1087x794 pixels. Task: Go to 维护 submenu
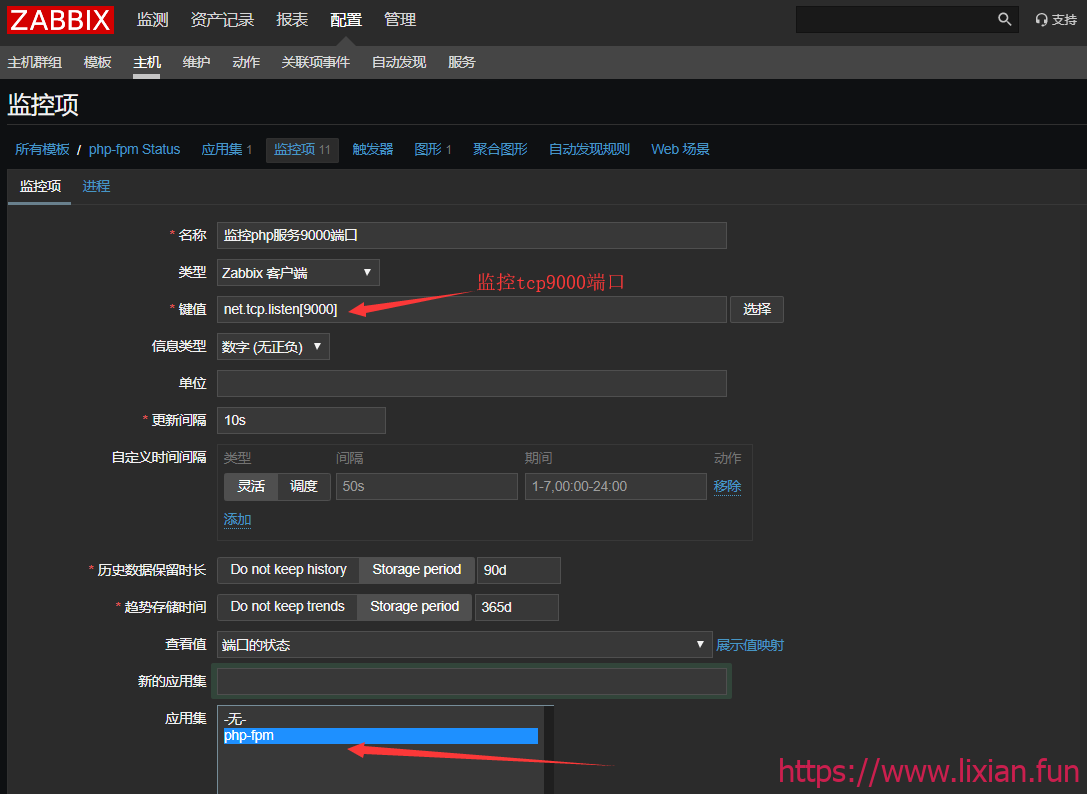(x=196, y=62)
